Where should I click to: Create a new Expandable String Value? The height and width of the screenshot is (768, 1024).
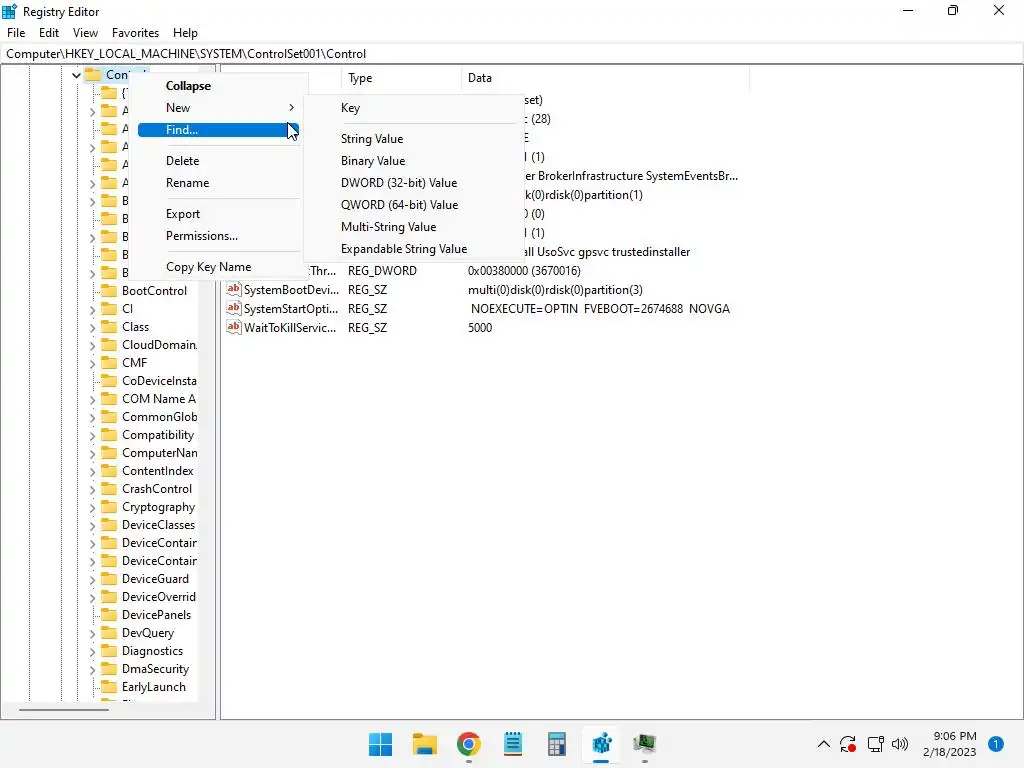pos(404,249)
